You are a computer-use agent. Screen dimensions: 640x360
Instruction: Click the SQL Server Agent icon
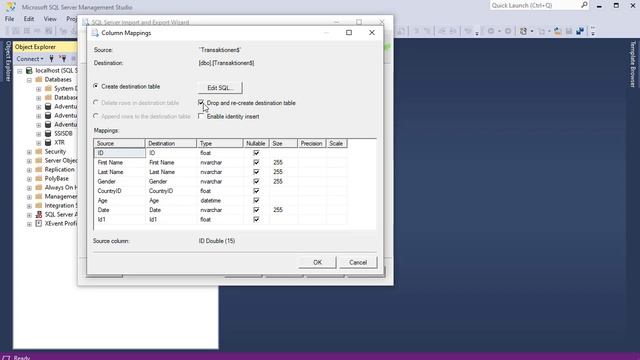tap(39, 214)
